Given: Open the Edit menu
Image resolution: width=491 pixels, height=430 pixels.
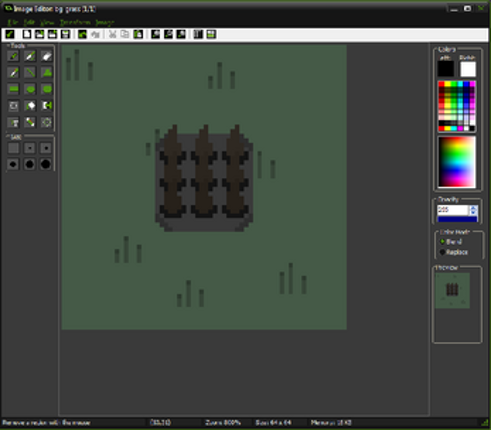Looking at the screenshot, I should [29, 22].
